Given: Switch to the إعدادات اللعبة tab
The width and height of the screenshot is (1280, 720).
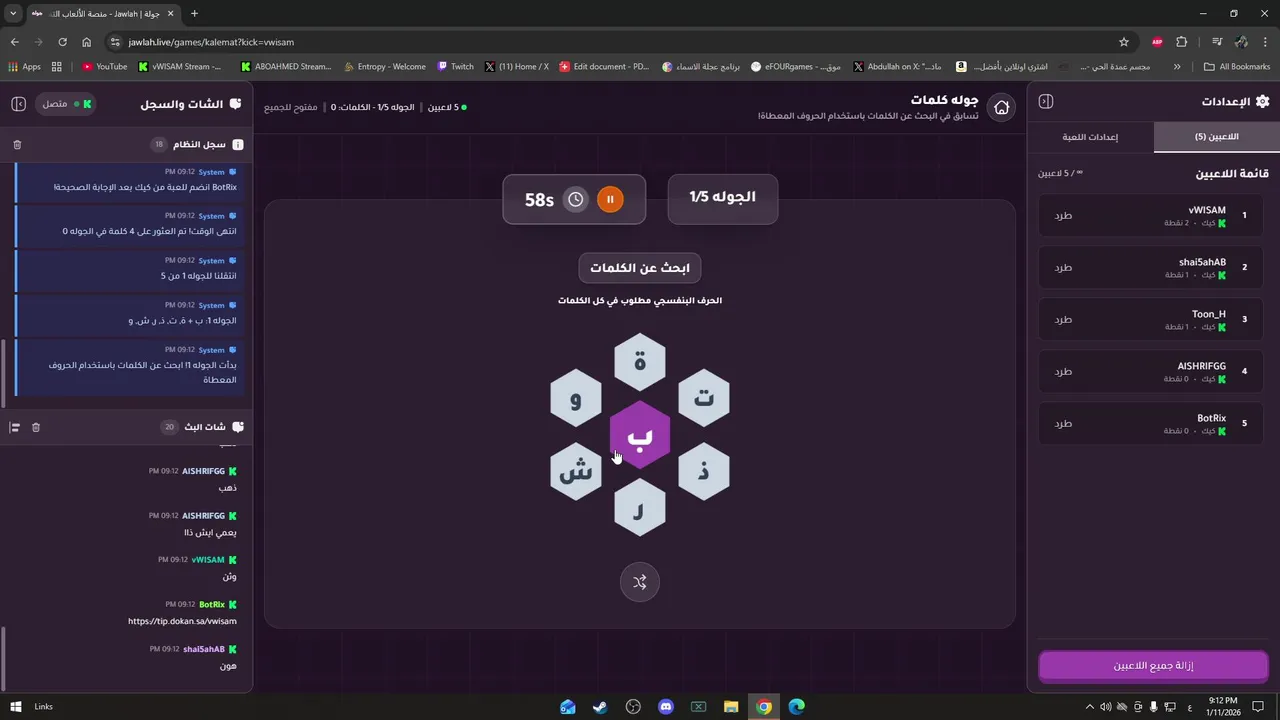Looking at the screenshot, I should (1090, 137).
